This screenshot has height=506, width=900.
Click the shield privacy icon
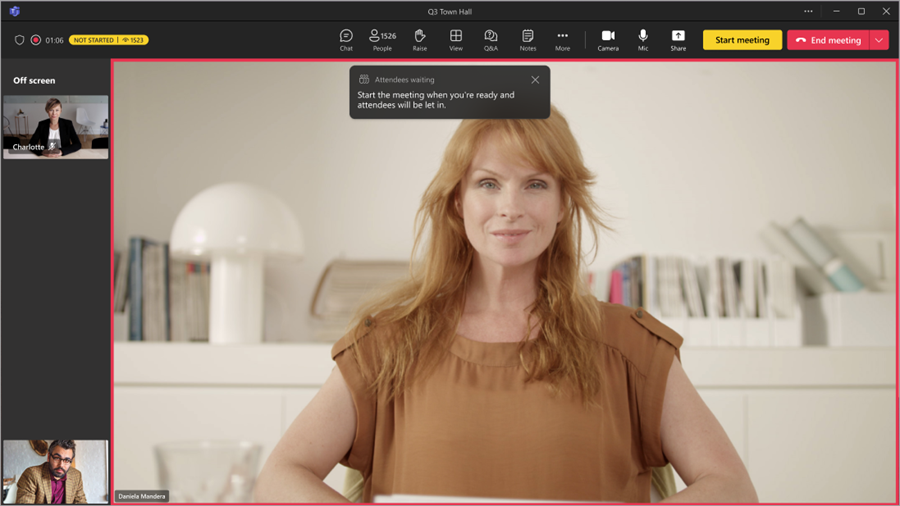(19, 40)
